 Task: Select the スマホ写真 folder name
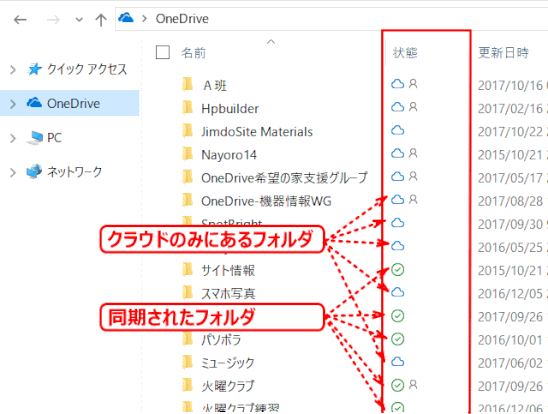coord(228,293)
